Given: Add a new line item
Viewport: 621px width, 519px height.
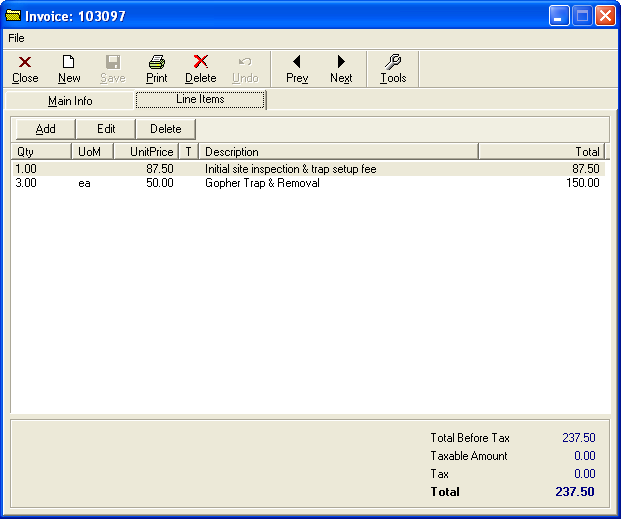Looking at the screenshot, I should [46, 129].
